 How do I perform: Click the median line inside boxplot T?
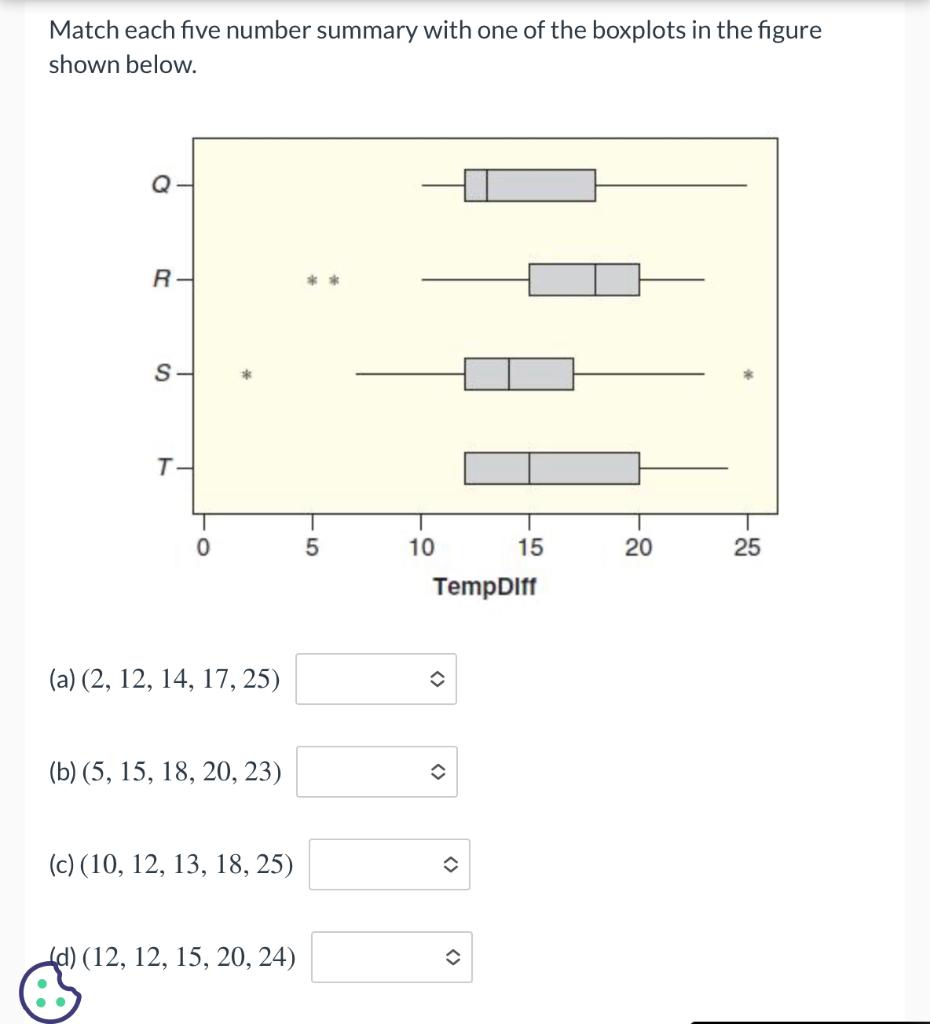pos(529,465)
